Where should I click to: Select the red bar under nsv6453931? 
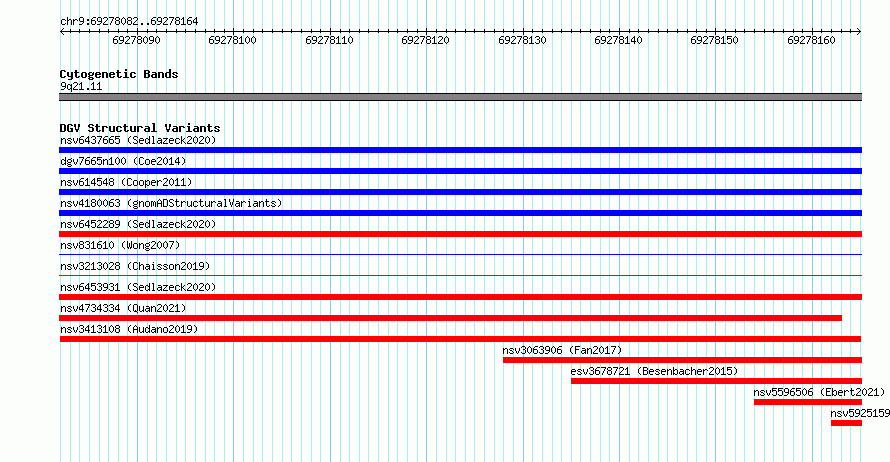click(x=460, y=297)
